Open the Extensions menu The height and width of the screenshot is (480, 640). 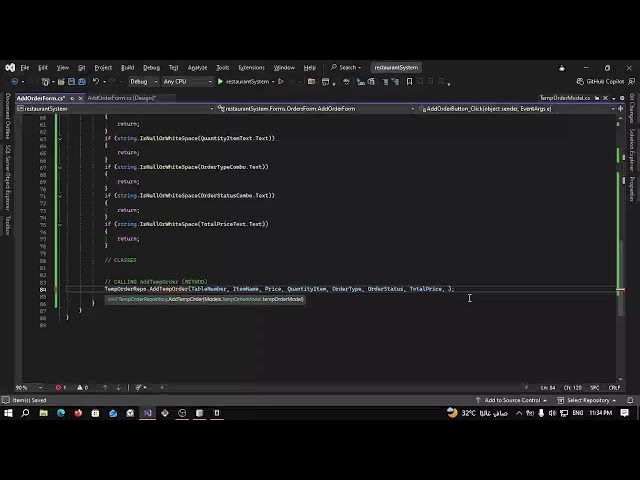point(251,67)
